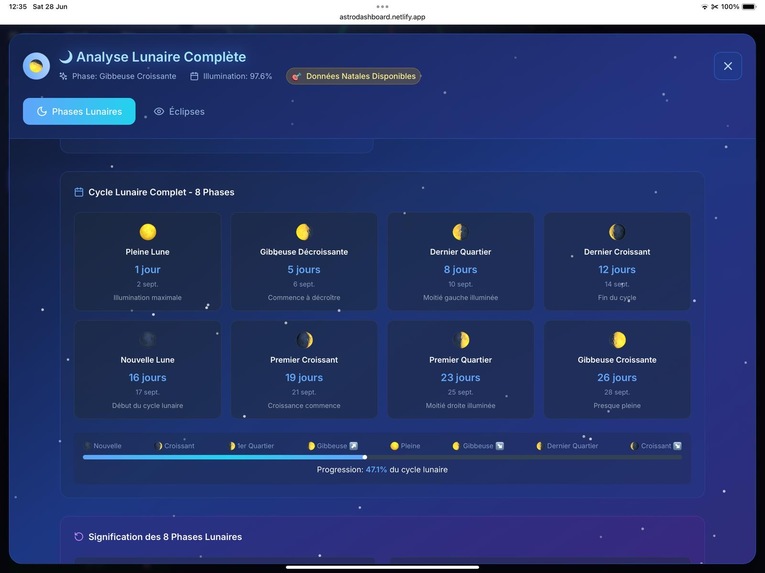Click the 'Presque pleine' caption
Viewport: 765px width, 573px height.
pos(617,405)
